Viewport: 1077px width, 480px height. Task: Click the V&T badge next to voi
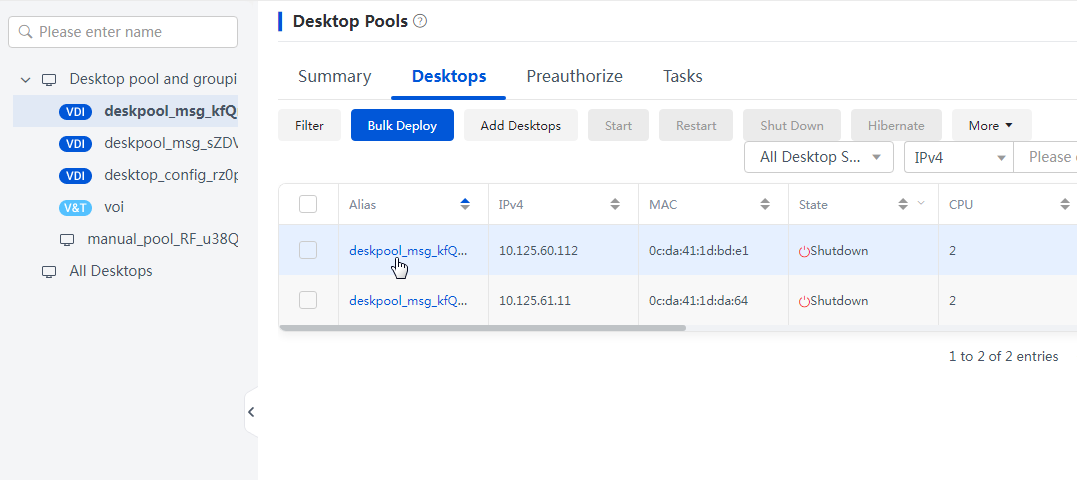pyautogui.click(x=75, y=207)
